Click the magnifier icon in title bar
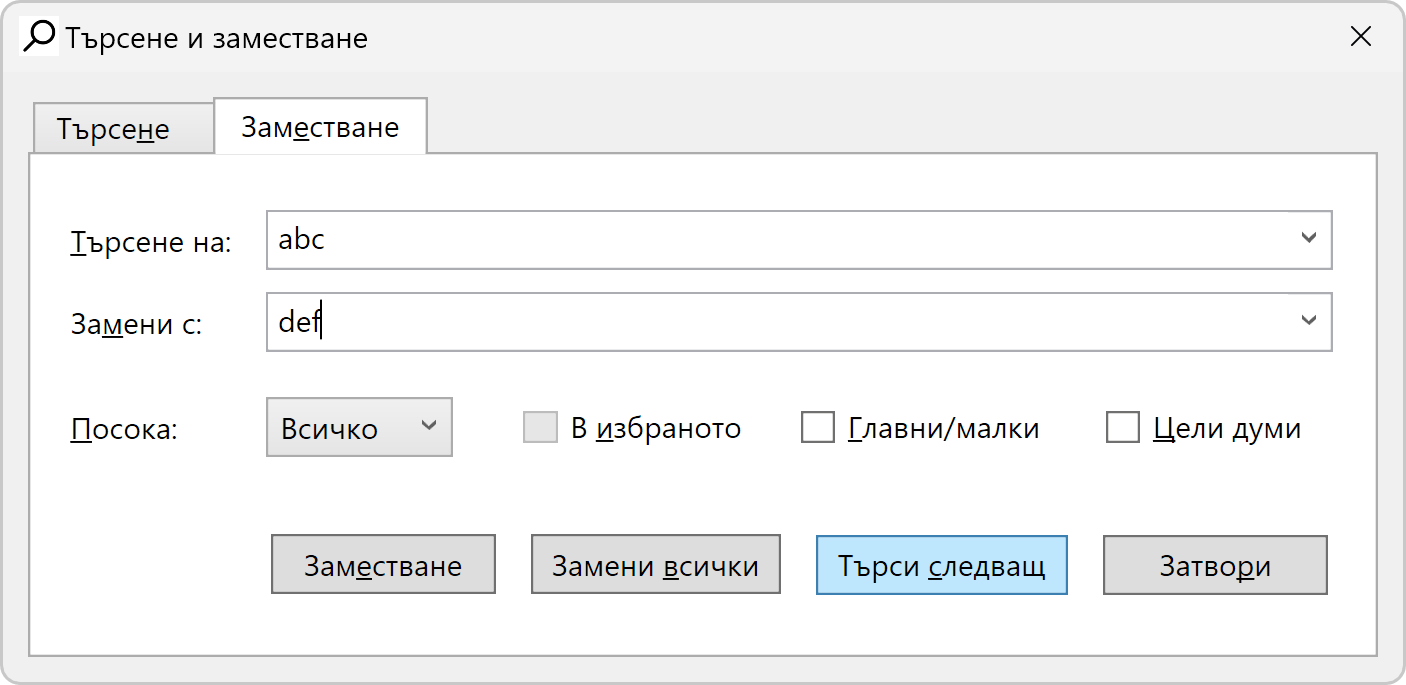1406x685 pixels. coord(39,37)
